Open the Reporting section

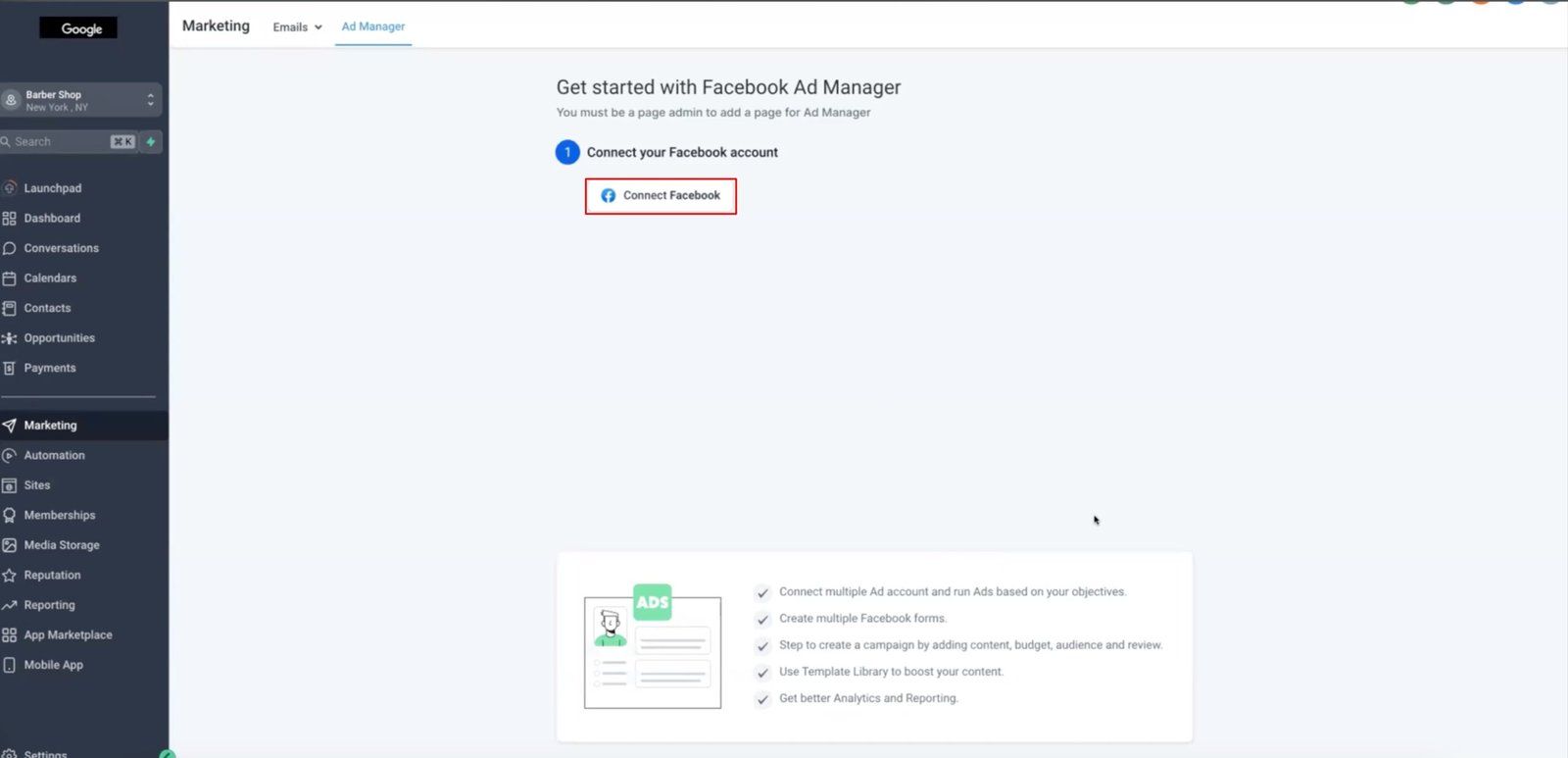[49, 606]
